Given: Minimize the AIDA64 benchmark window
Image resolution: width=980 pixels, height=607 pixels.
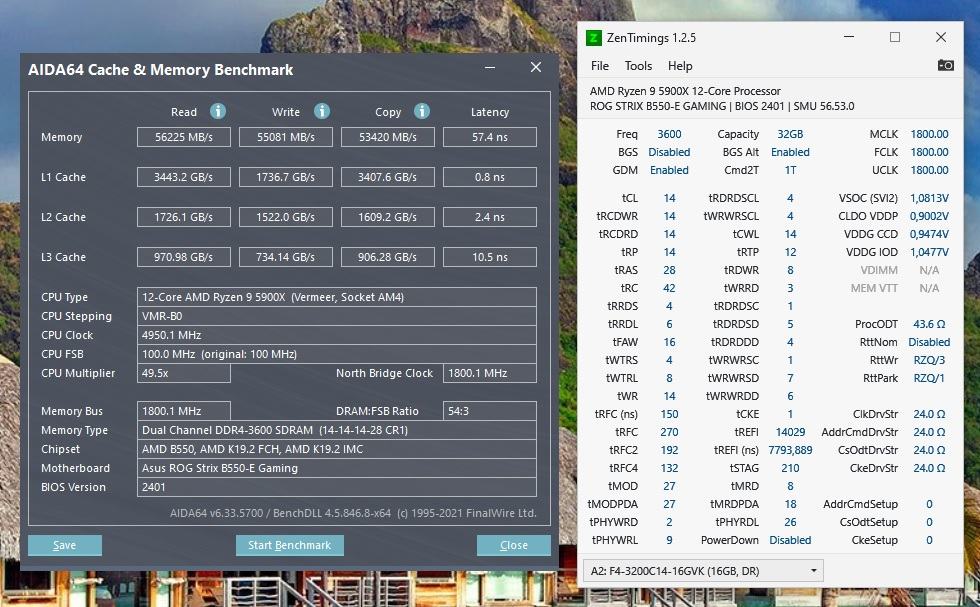Looking at the screenshot, I should click(x=490, y=68).
